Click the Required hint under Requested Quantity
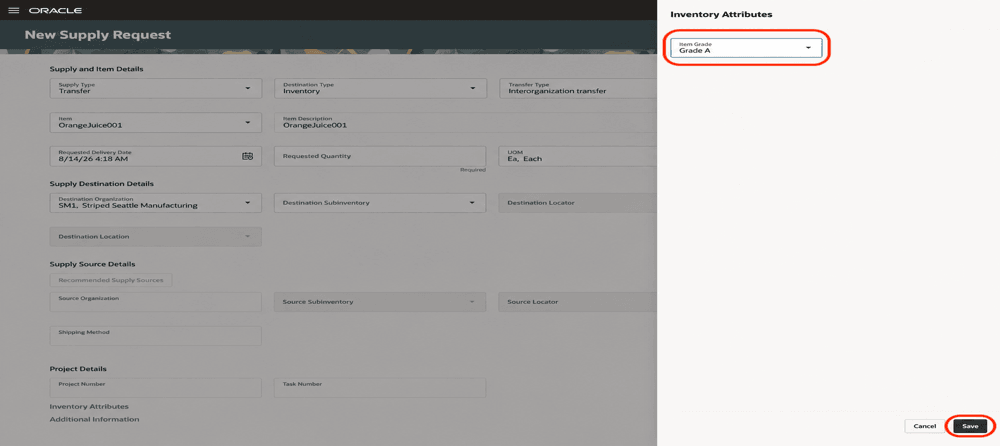Screen dimensions: 1000x446 click(473, 170)
